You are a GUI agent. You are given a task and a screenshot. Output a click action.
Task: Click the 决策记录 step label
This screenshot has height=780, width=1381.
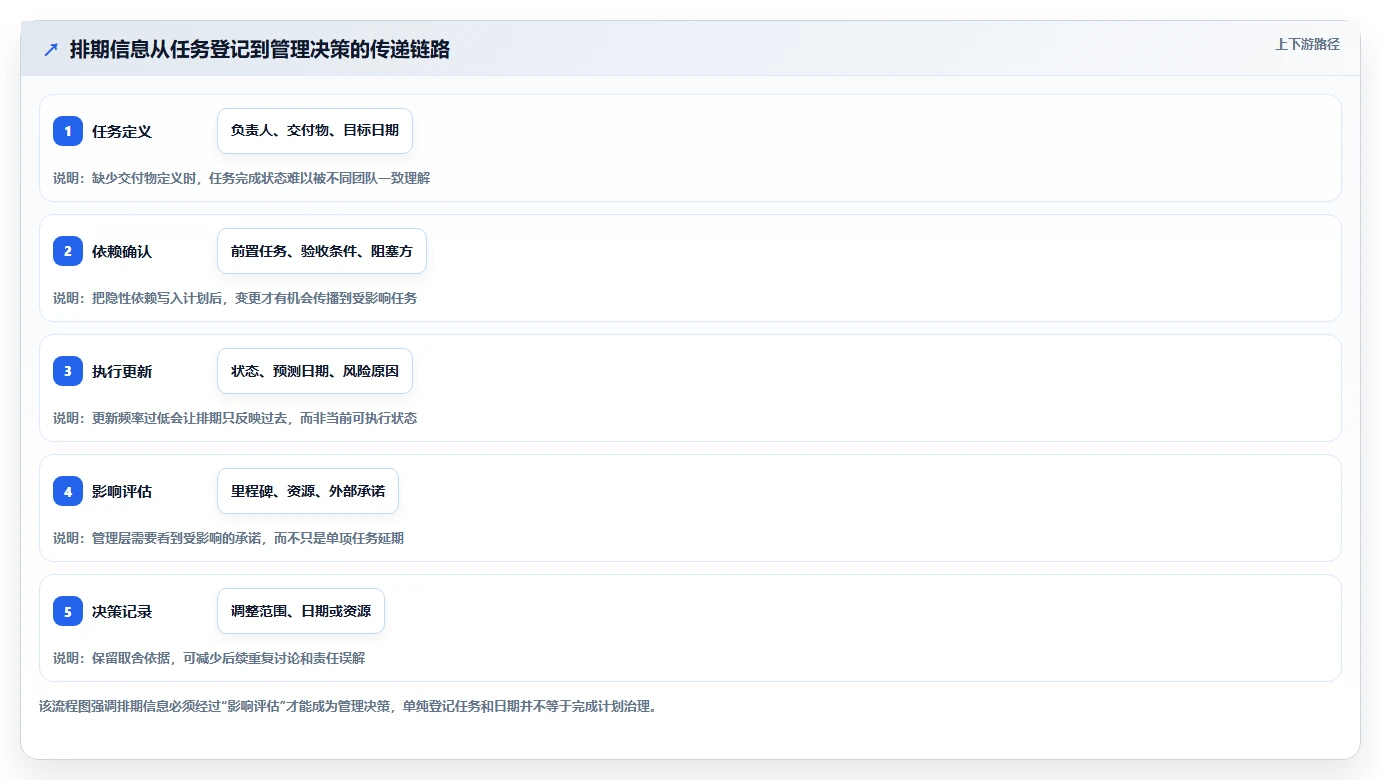(x=122, y=611)
